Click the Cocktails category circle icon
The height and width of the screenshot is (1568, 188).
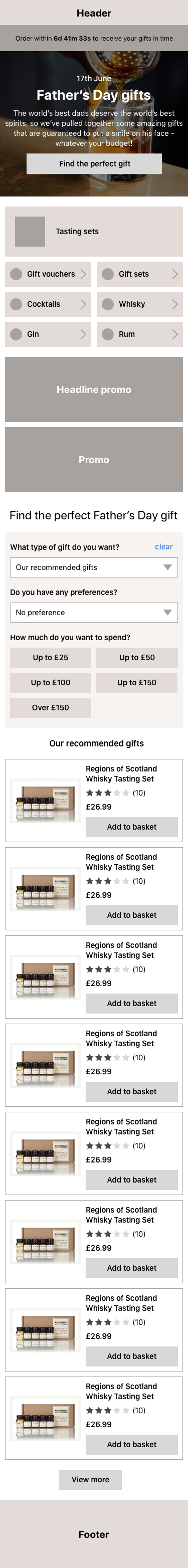point(17,304)
